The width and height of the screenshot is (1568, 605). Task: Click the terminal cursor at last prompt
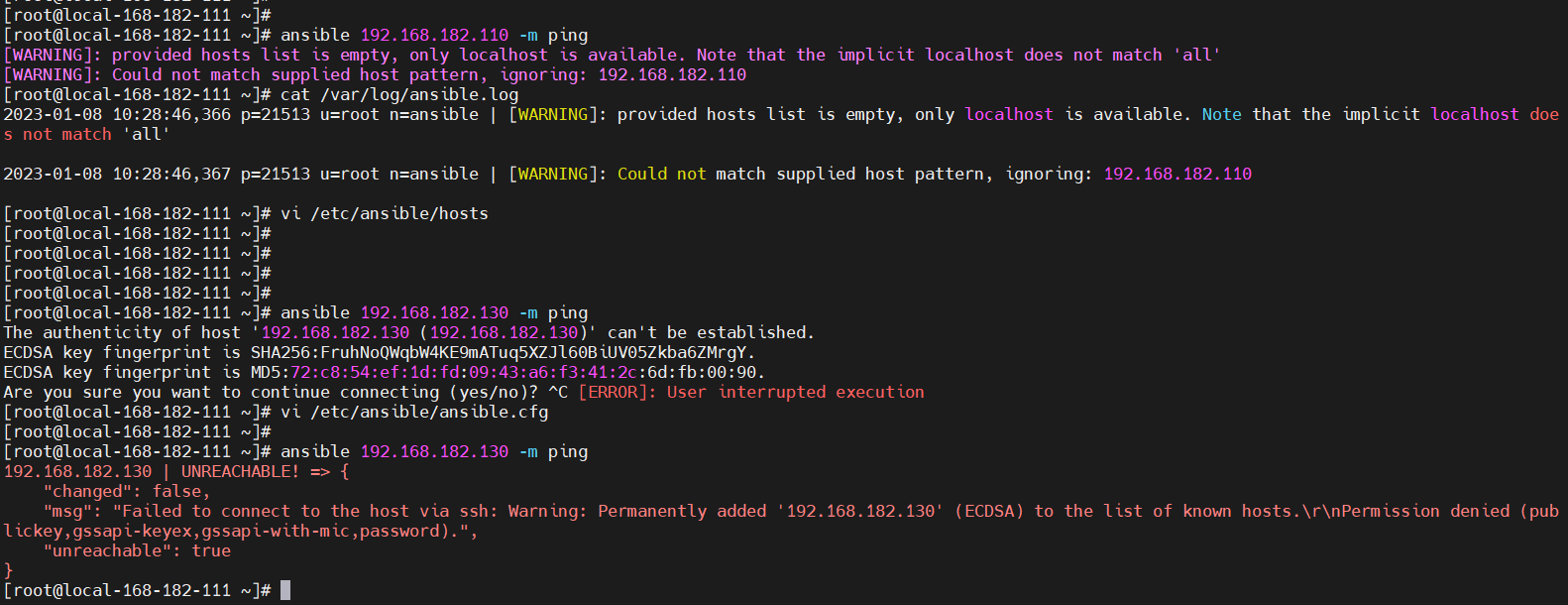[x=285, y=590]
